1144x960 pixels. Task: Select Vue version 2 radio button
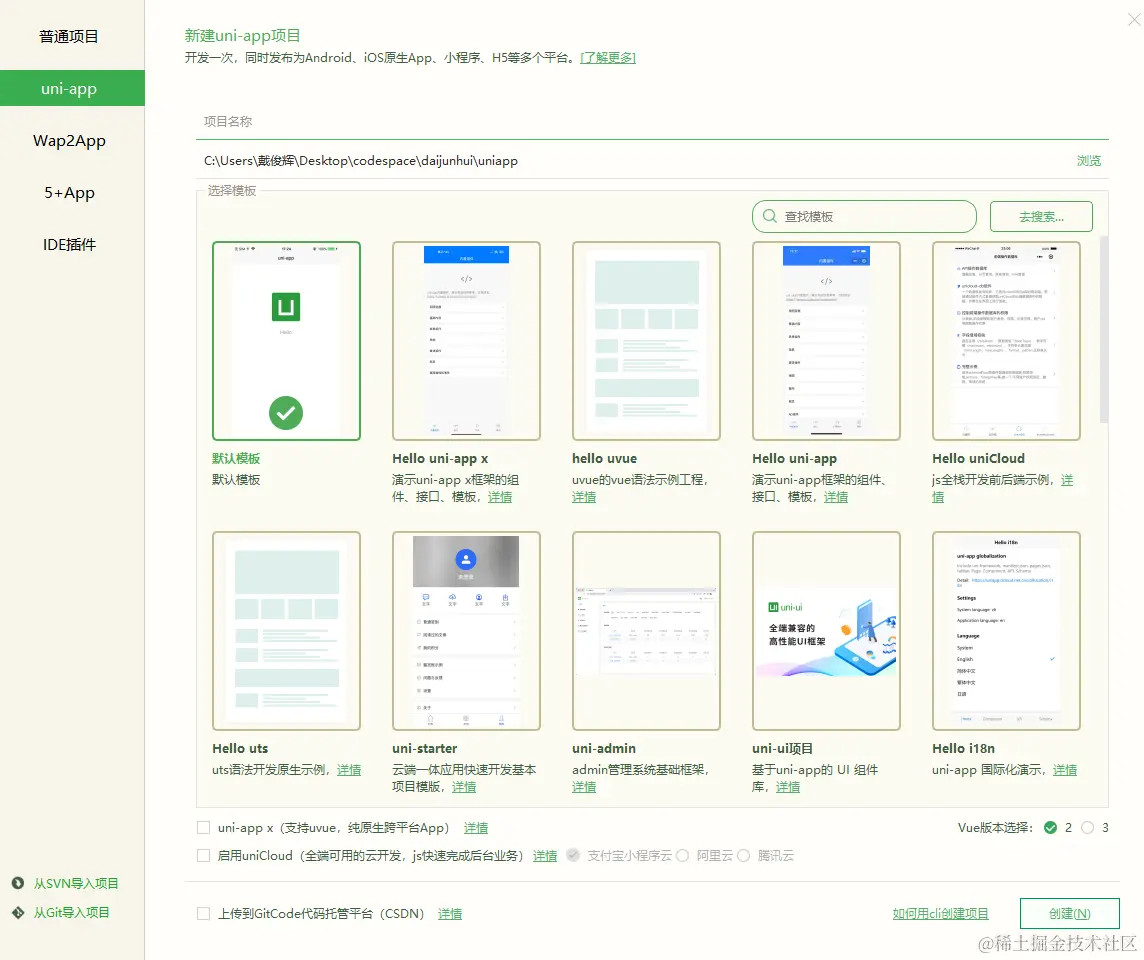click(1051, 827)
